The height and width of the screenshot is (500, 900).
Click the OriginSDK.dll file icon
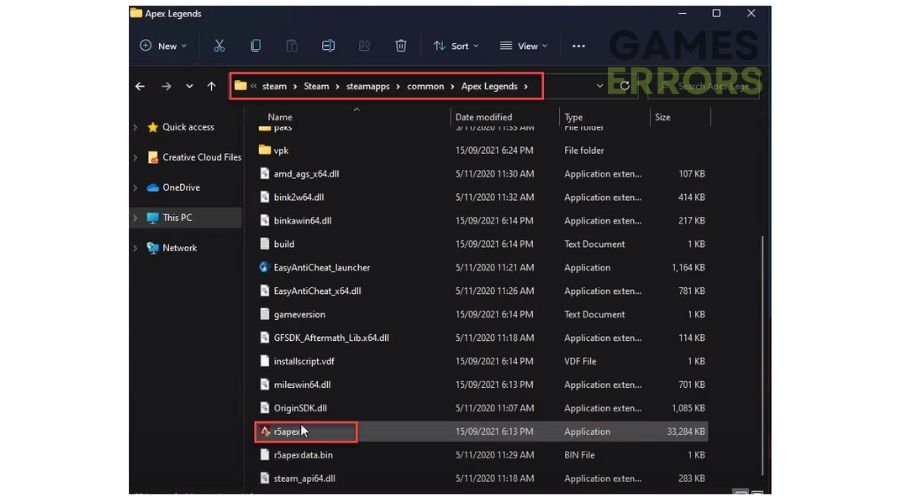[x=264, y=408]
